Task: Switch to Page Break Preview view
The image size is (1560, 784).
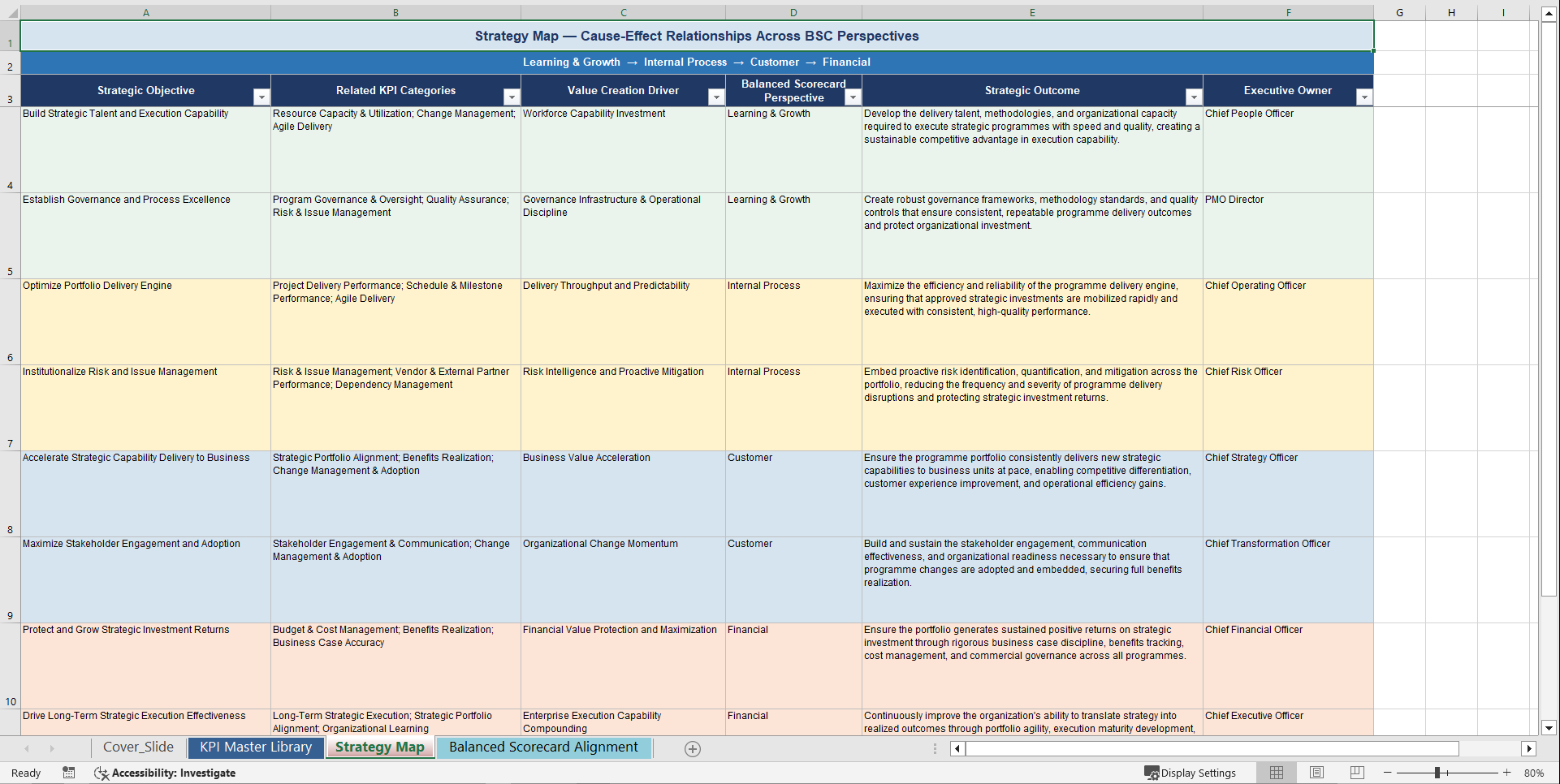Action: coord(1357,773)
